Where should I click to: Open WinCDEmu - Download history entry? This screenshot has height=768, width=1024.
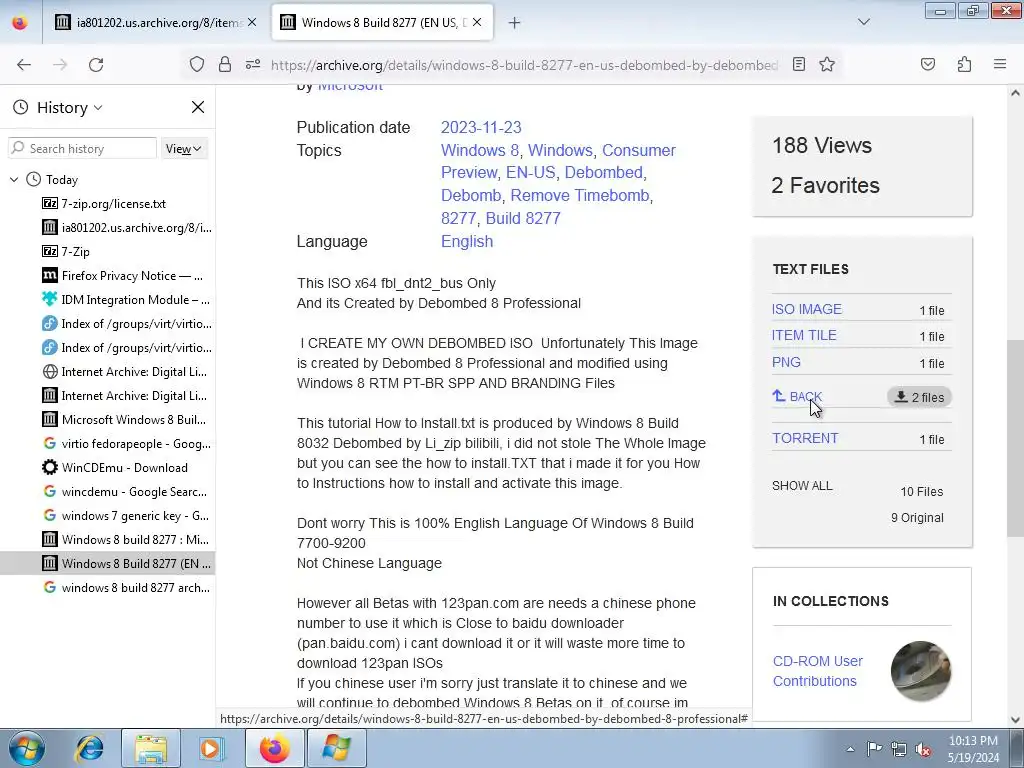tap(116, 468)
